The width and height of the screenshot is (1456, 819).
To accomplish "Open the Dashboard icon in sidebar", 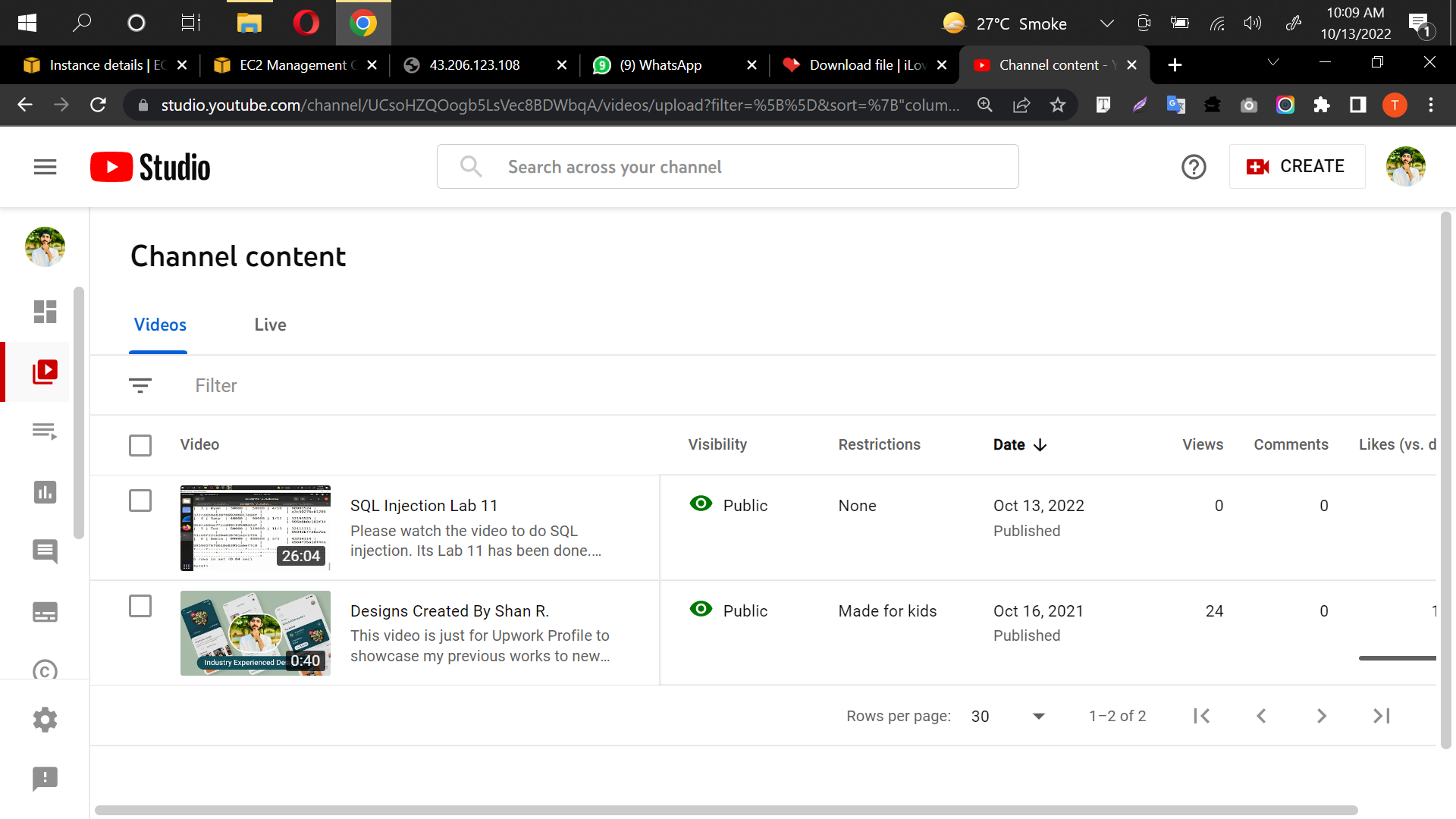I will coord(45,312).
